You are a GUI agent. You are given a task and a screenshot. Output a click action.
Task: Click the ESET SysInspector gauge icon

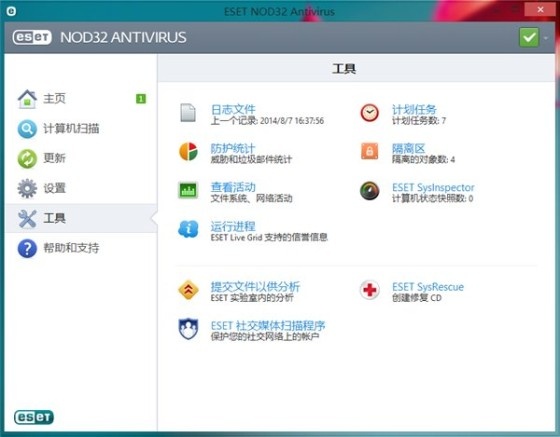[x=370, y=191]
